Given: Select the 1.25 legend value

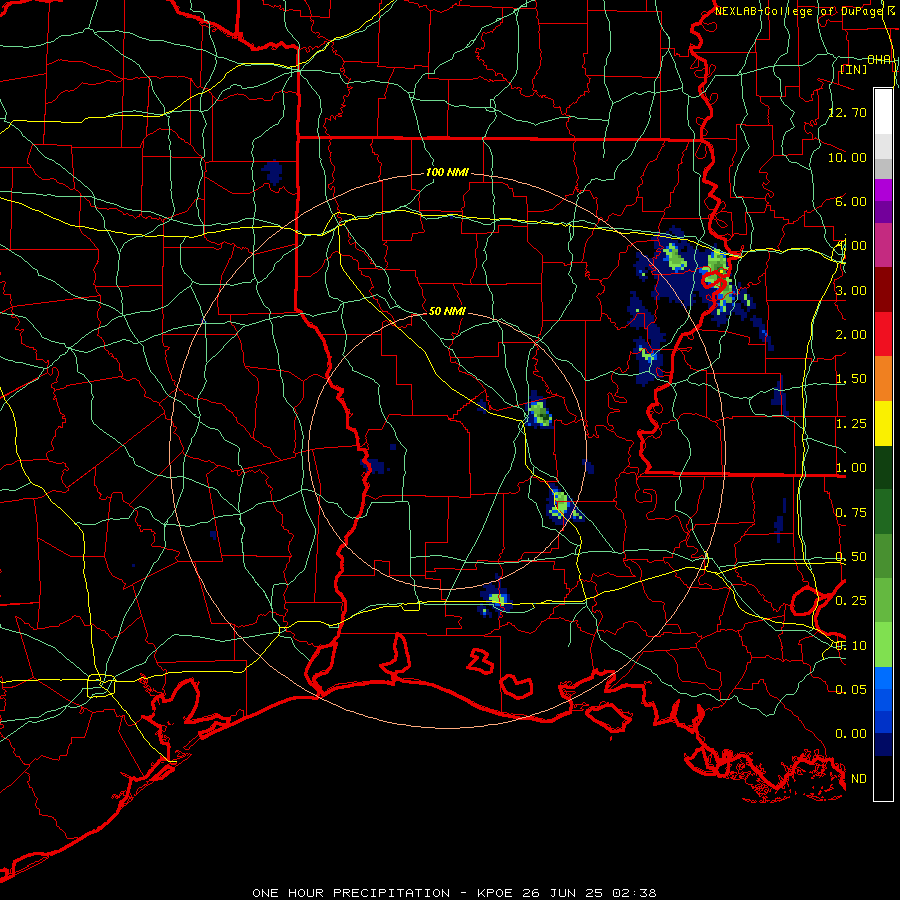Looking at the screenshot, I should [851, 424].
